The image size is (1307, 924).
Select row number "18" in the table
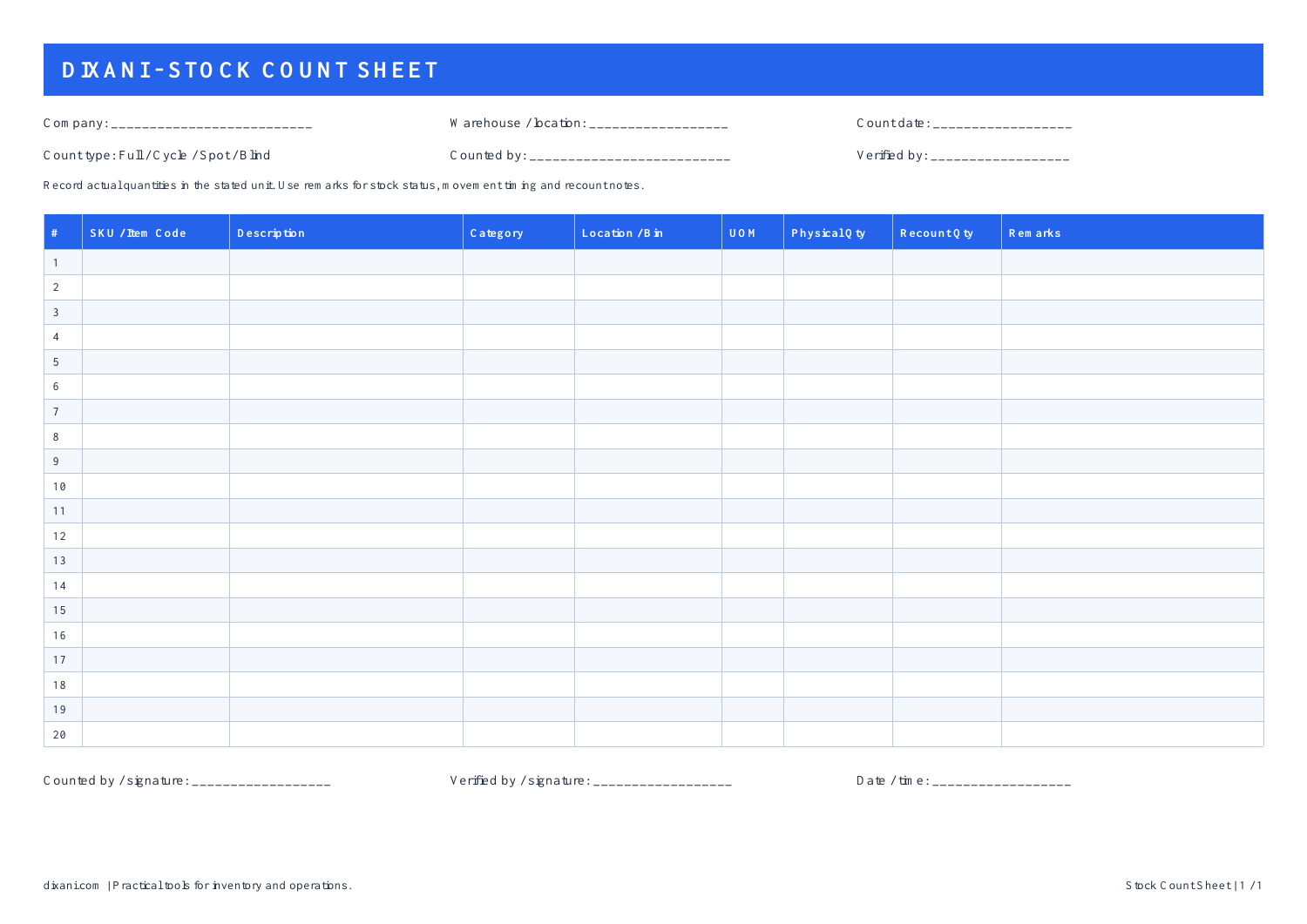[59, 685]
